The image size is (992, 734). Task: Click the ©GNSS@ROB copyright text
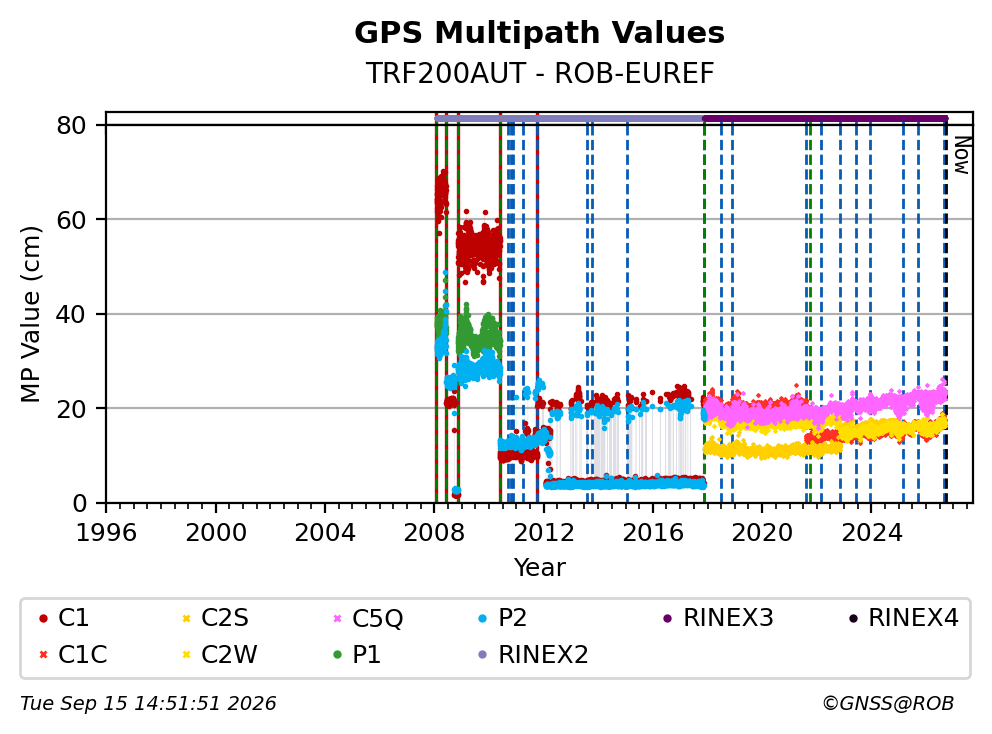click(888, 704)
